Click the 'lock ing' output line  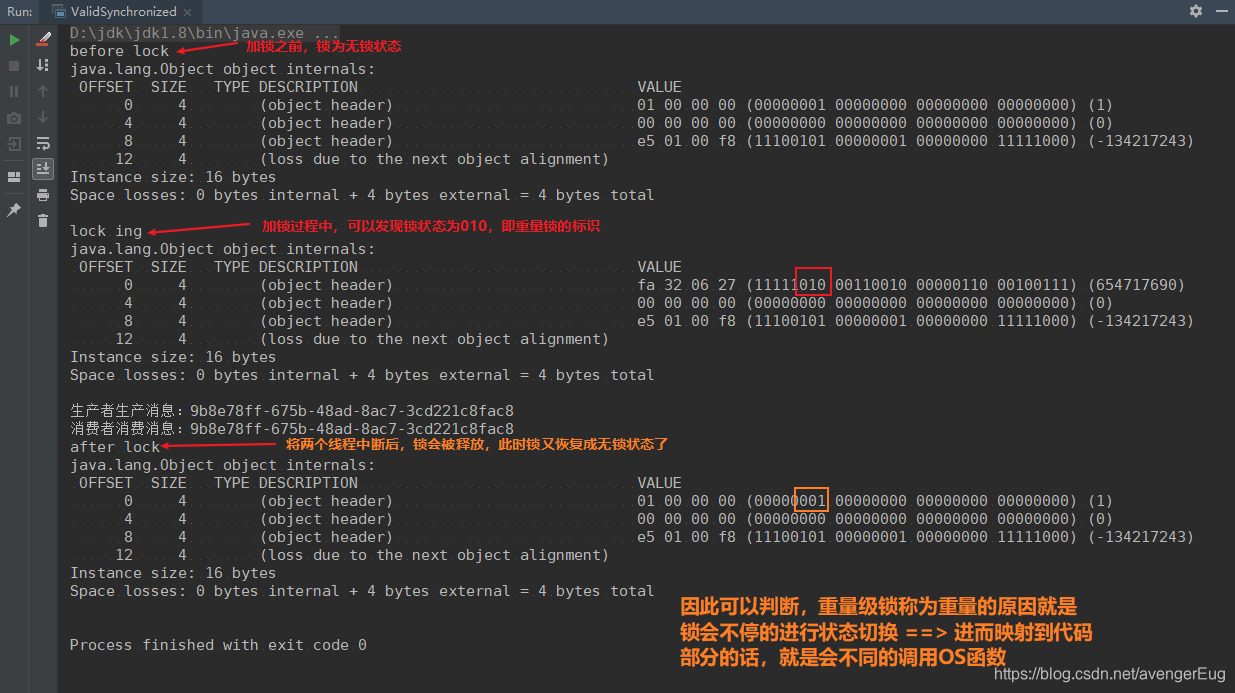pos(106,231)
